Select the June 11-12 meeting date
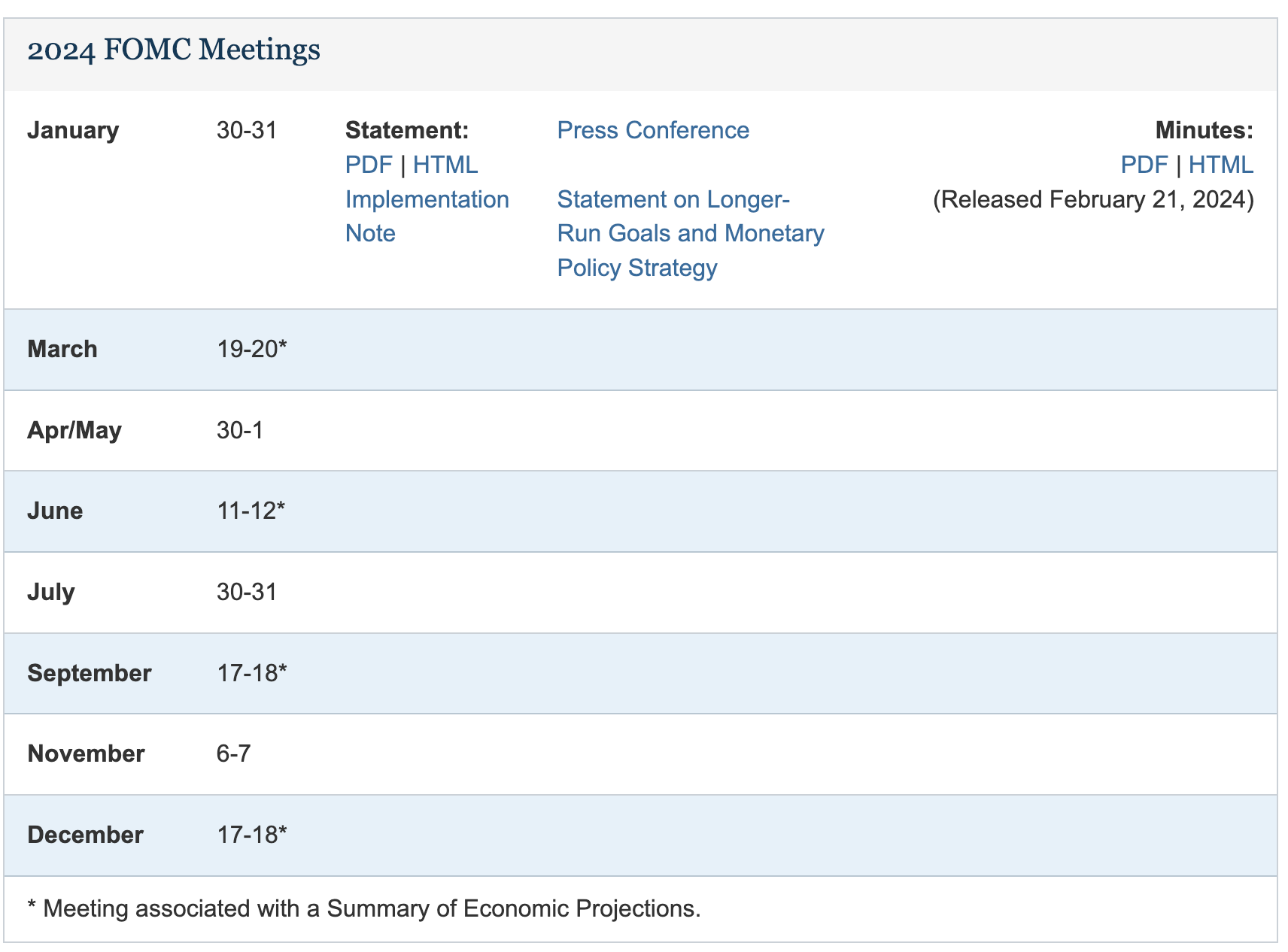 (251, 511)
